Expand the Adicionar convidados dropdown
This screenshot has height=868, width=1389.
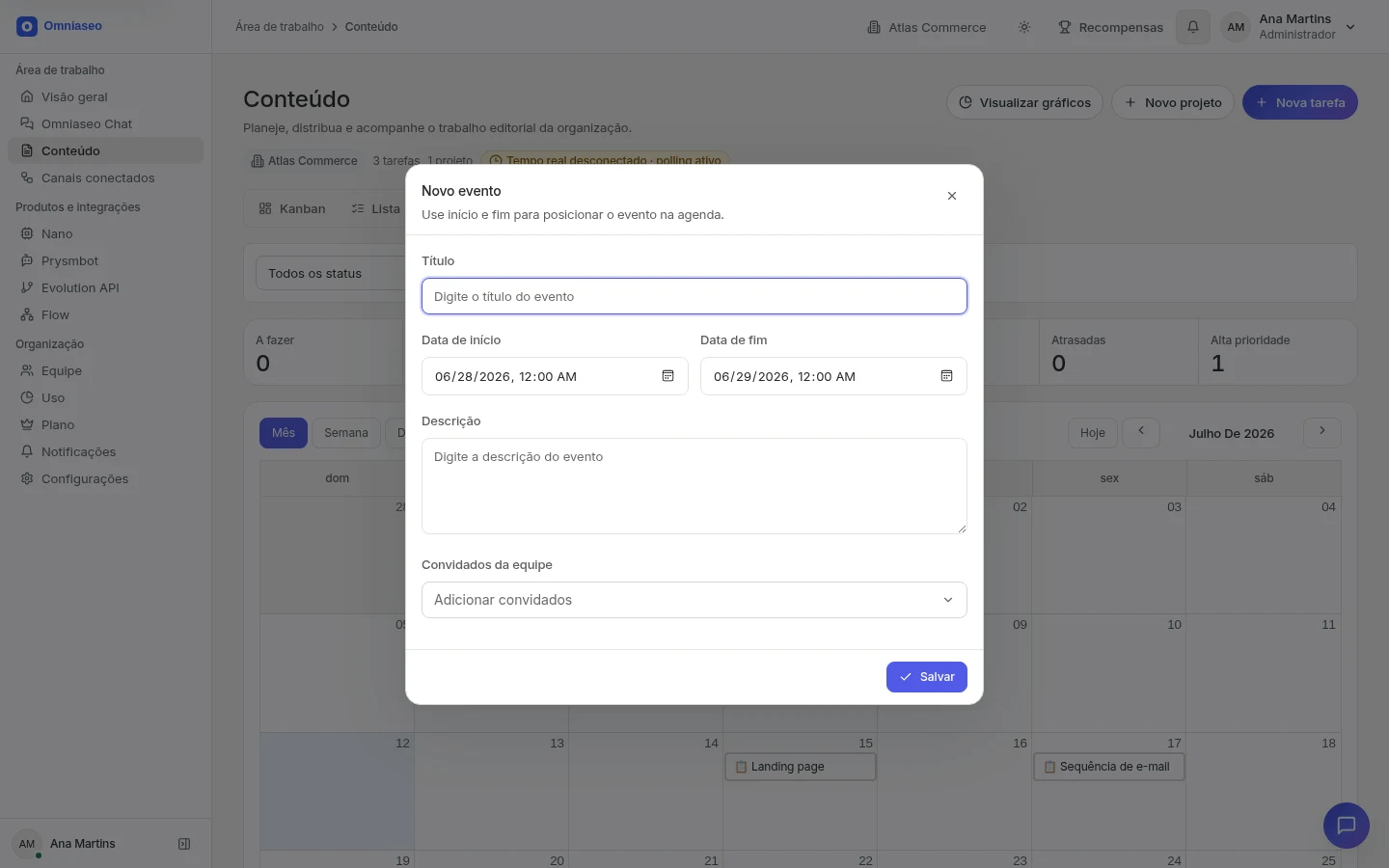(x=694, y=600)
